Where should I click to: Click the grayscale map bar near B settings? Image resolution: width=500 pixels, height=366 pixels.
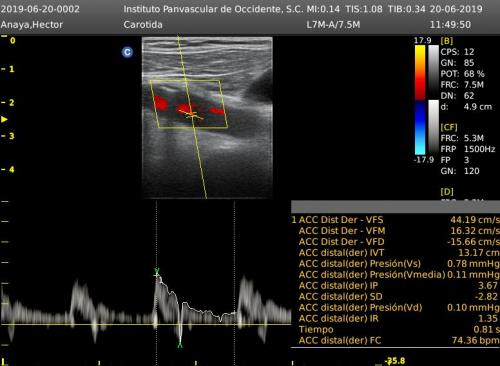coord(433,72)
